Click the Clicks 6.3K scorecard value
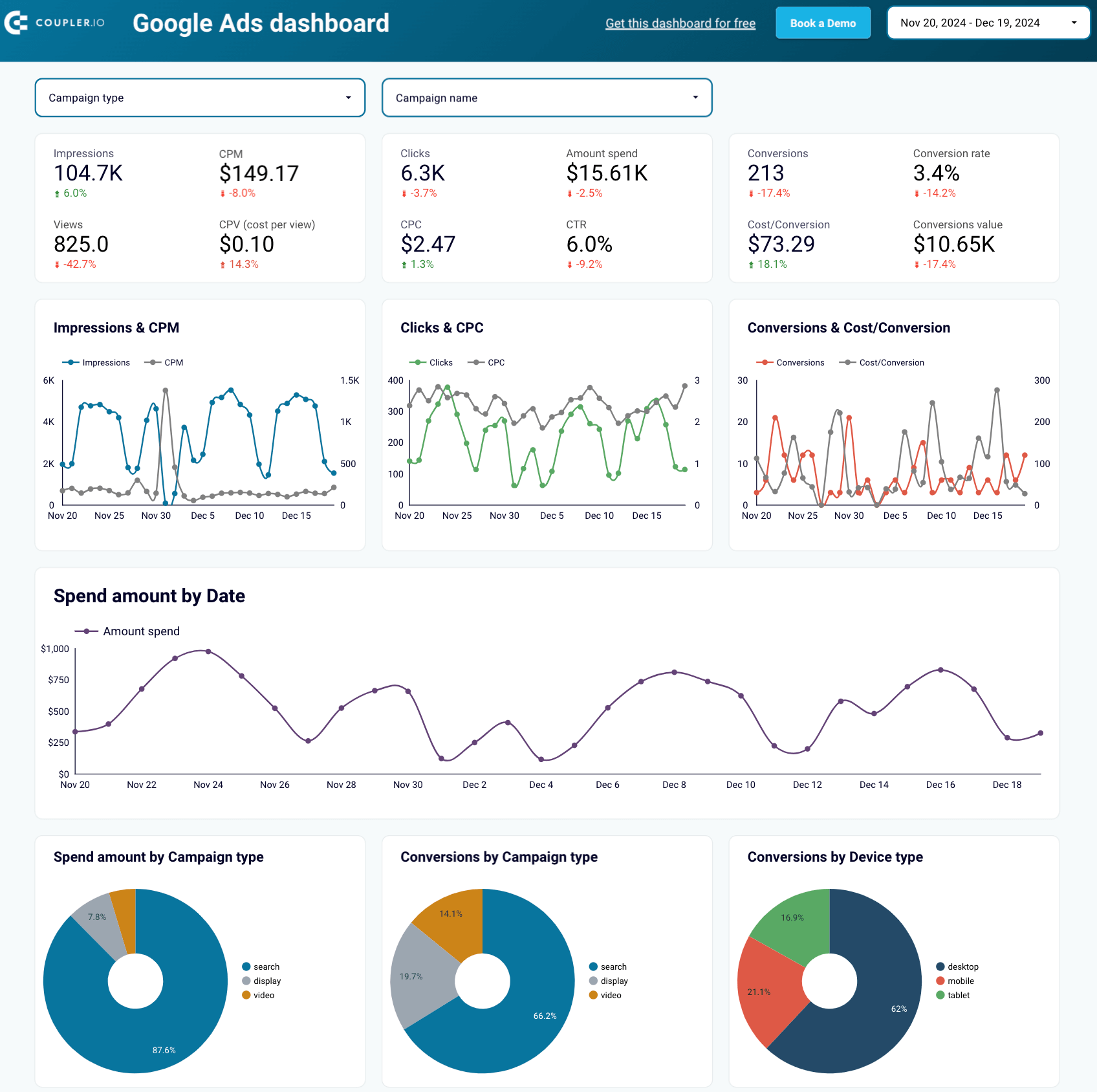Screen dimensions: 1097x1092 point(422,173)
